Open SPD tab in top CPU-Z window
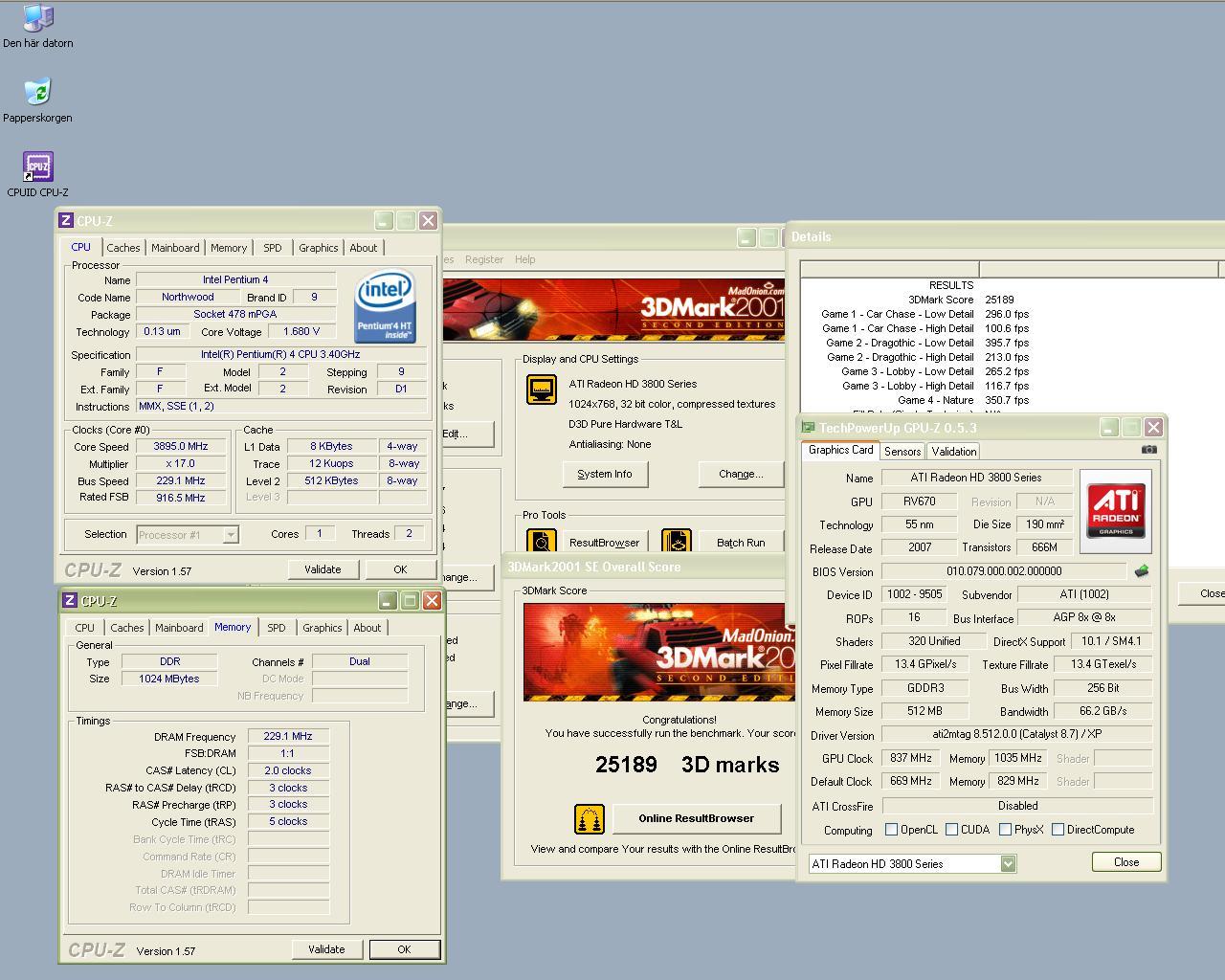 (273, 248)
